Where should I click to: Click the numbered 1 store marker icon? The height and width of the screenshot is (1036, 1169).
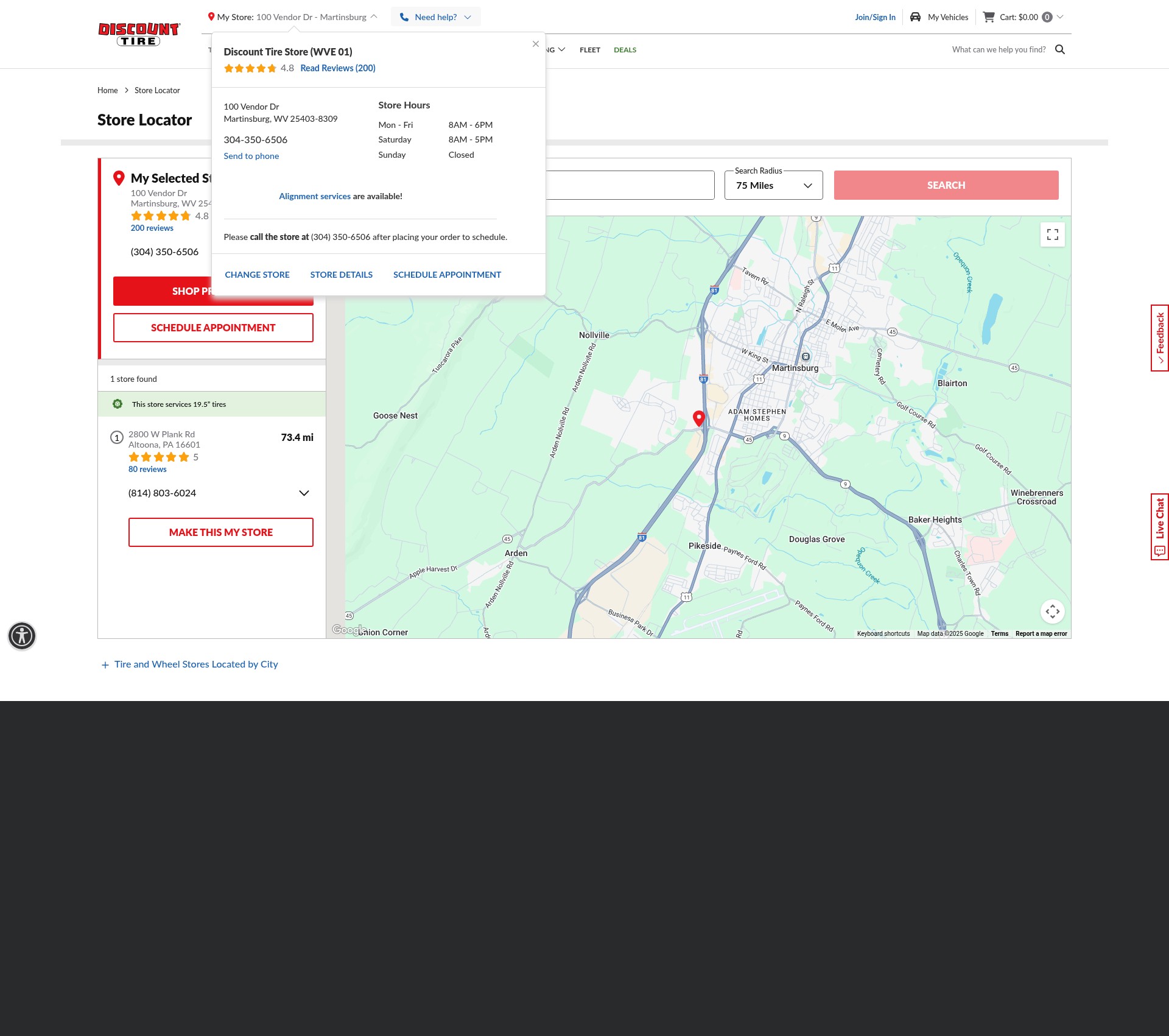pos(117,437)
